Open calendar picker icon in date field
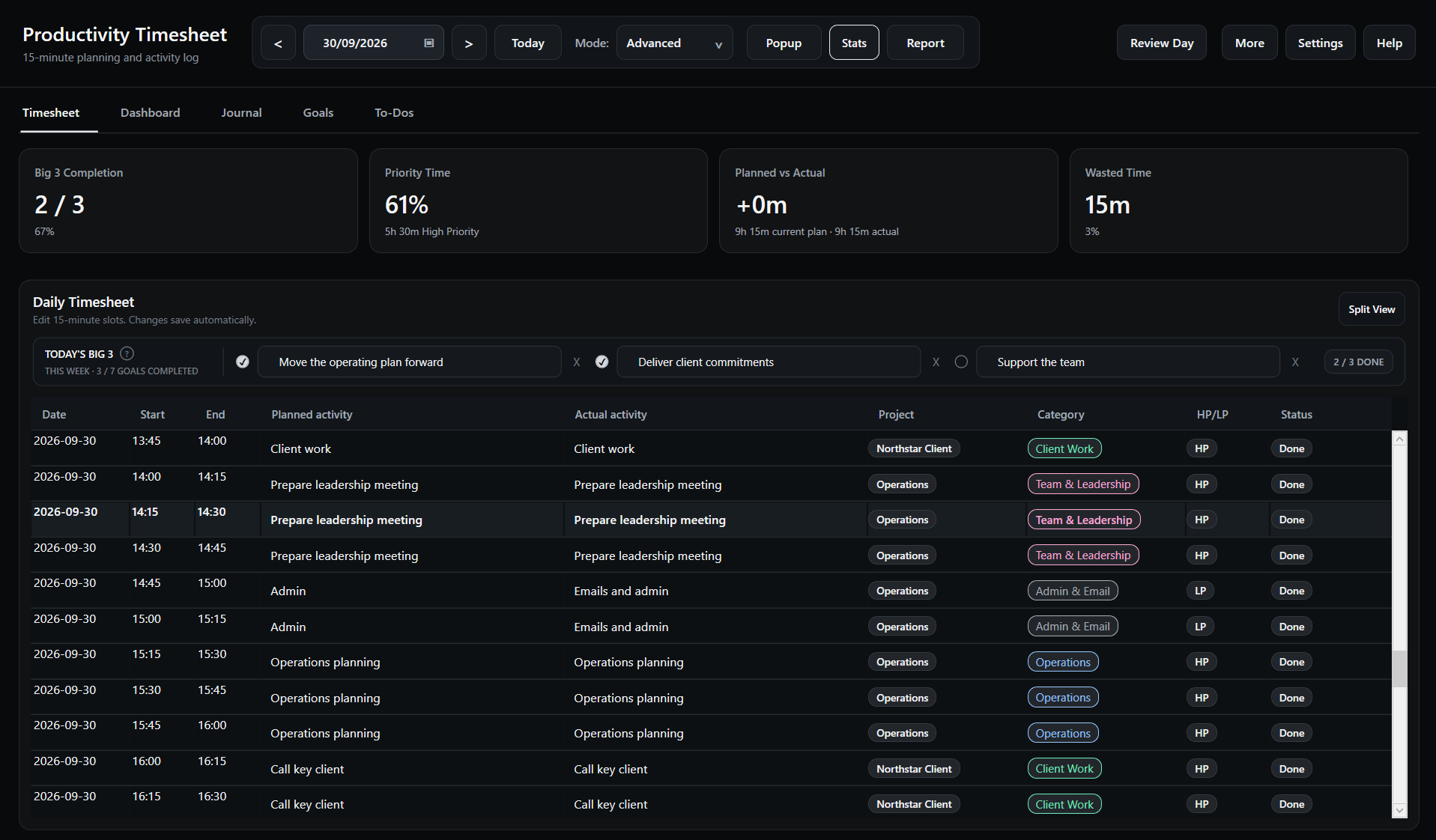 [429, 43]
